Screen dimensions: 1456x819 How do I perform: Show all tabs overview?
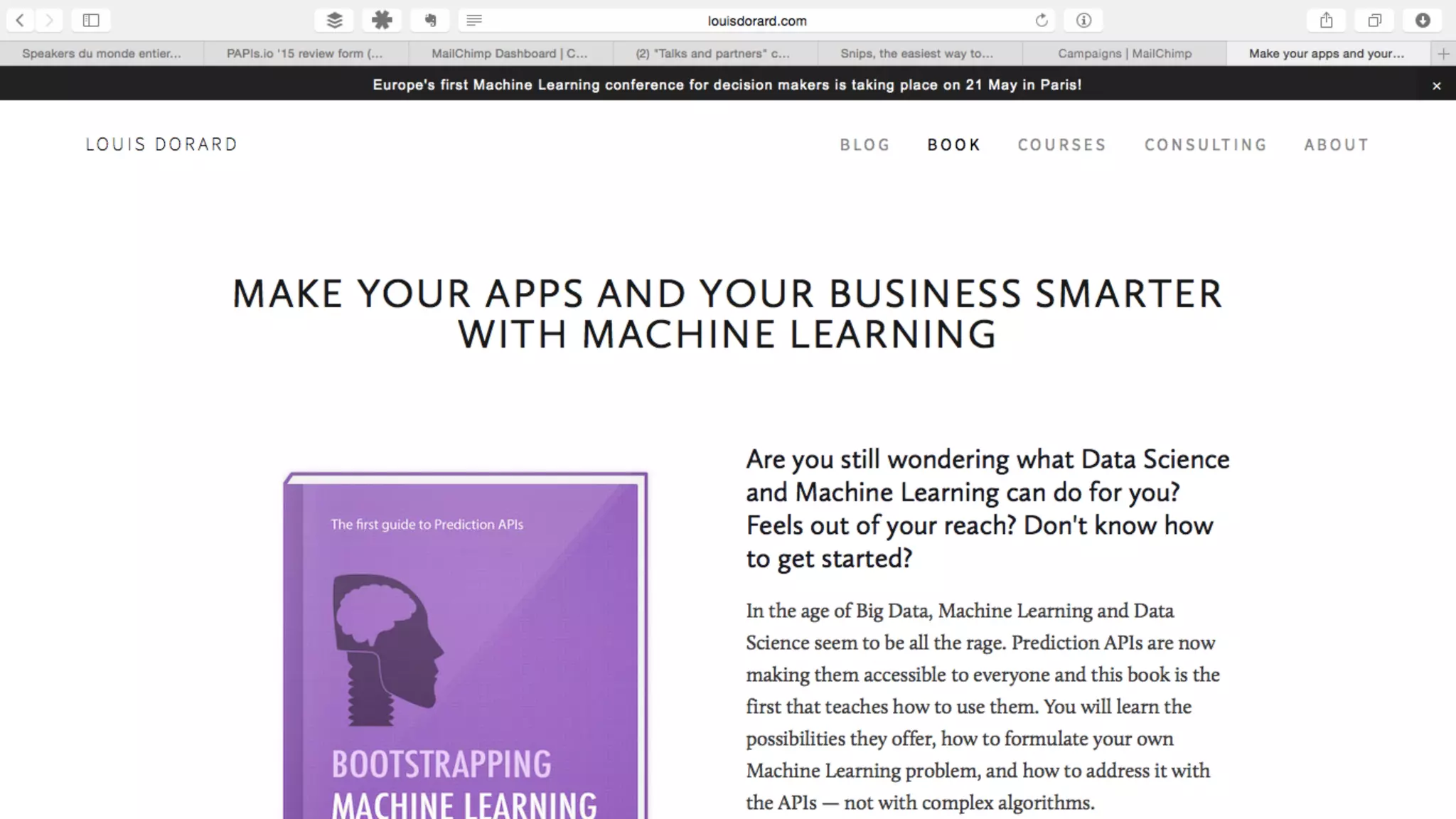click(x=1374, y=21)
